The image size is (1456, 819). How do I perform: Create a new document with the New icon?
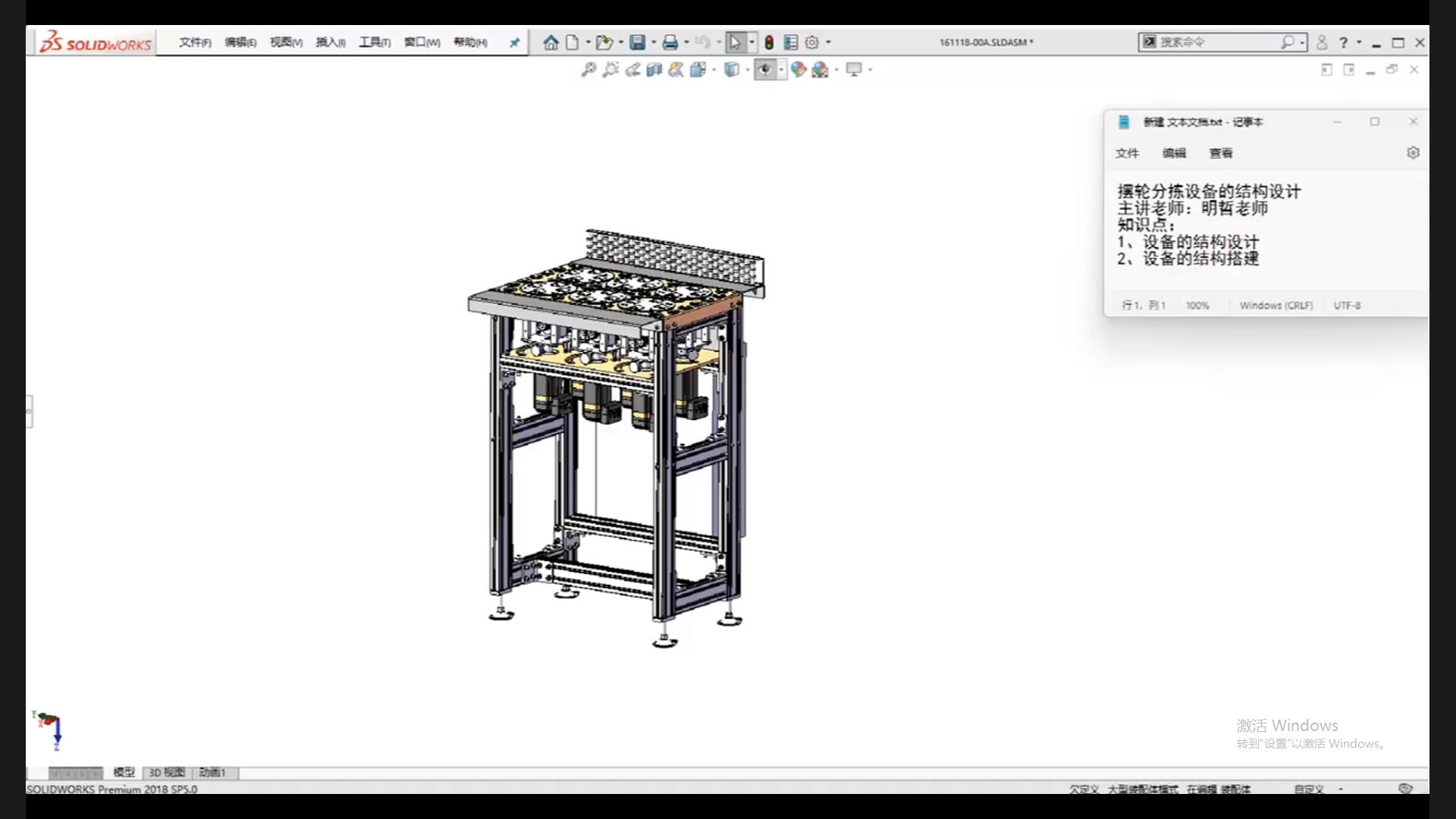coord(573,42)
